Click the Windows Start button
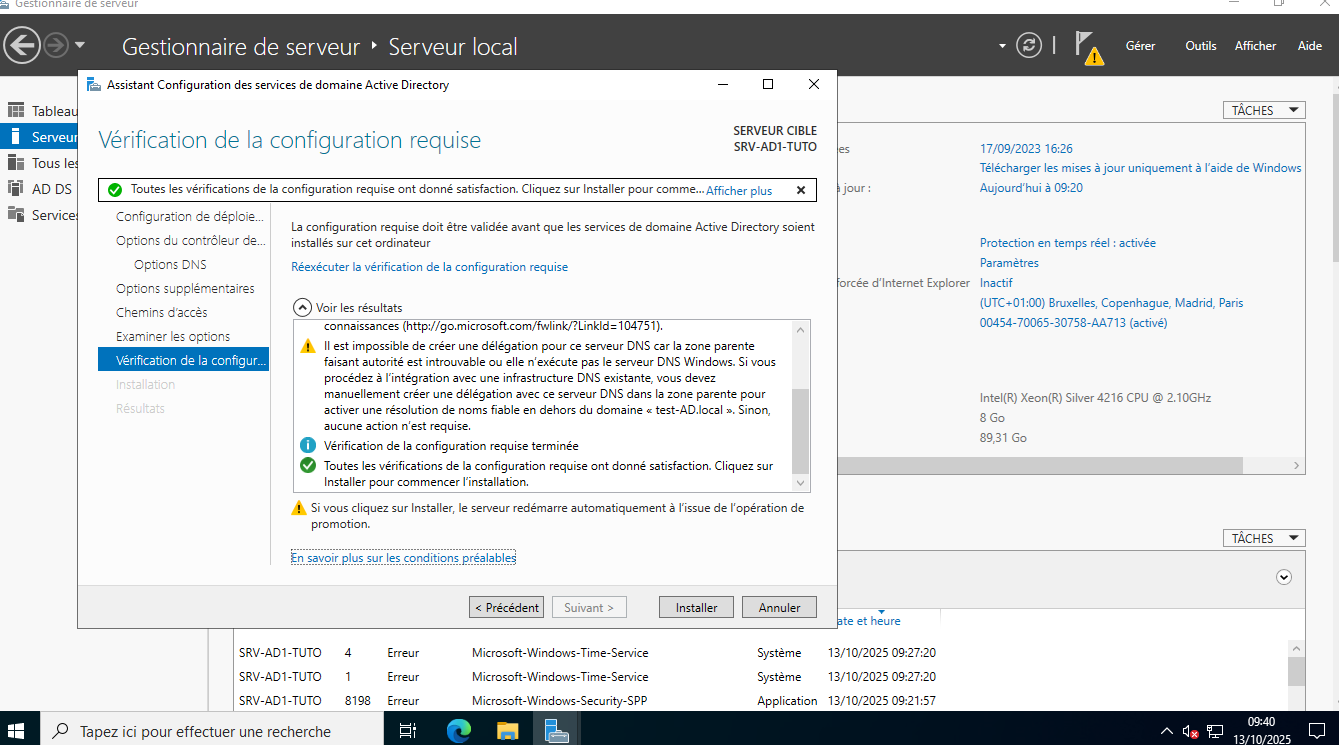Image resolution: width=1339 pixels, height=745 pixels. (19, 731)
